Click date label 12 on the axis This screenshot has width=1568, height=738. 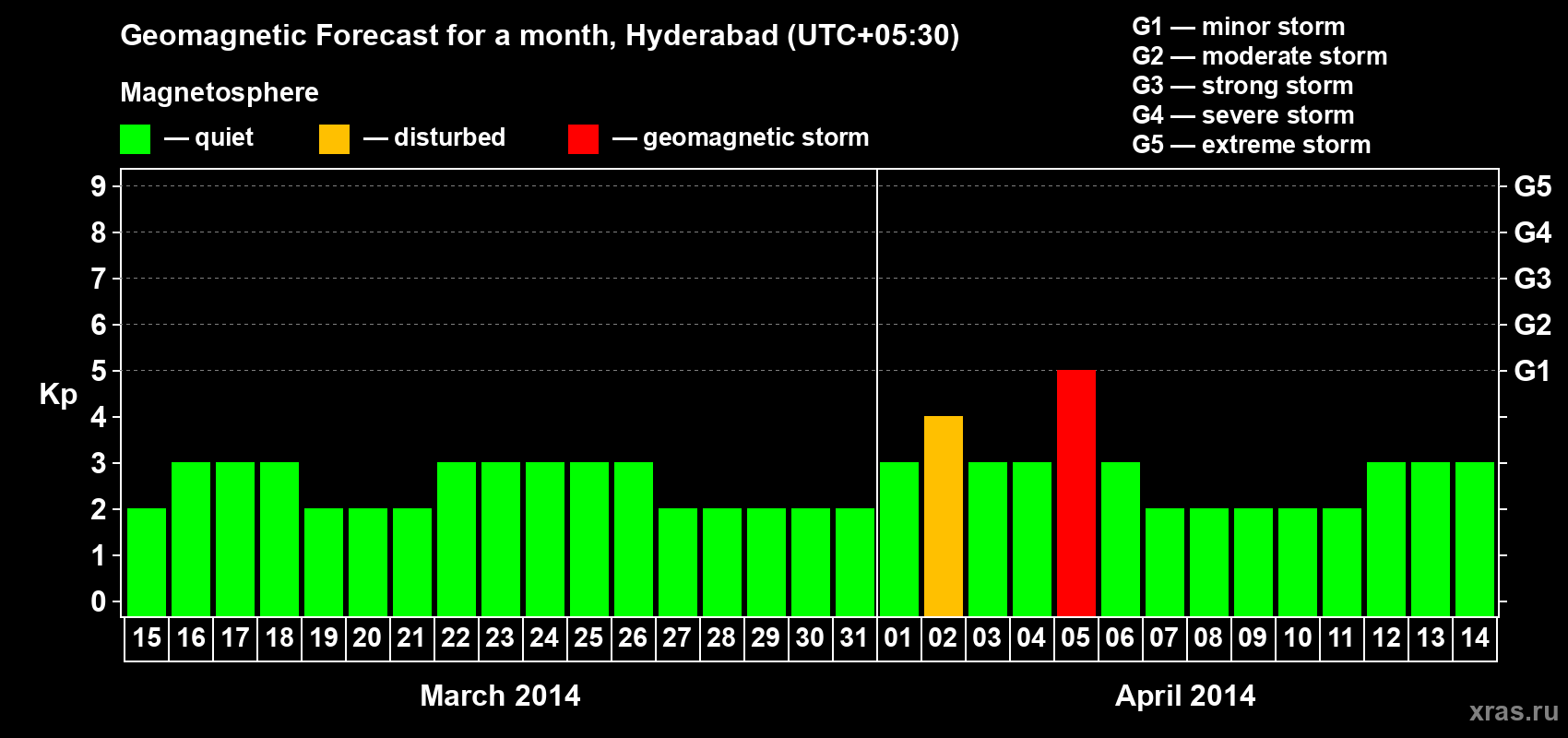click(1386, 638)
